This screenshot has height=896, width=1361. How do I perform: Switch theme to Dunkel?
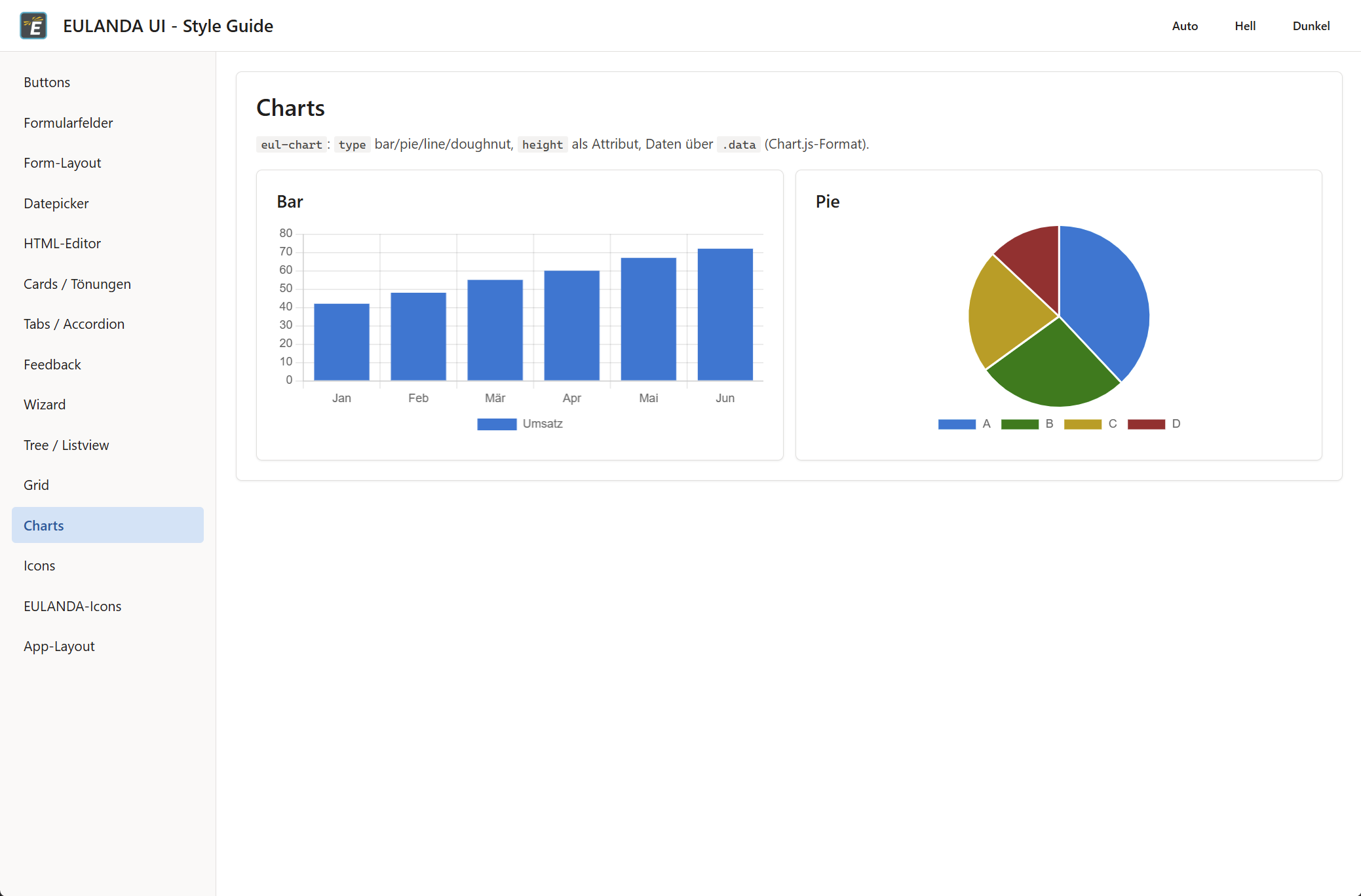[1311, 26]
